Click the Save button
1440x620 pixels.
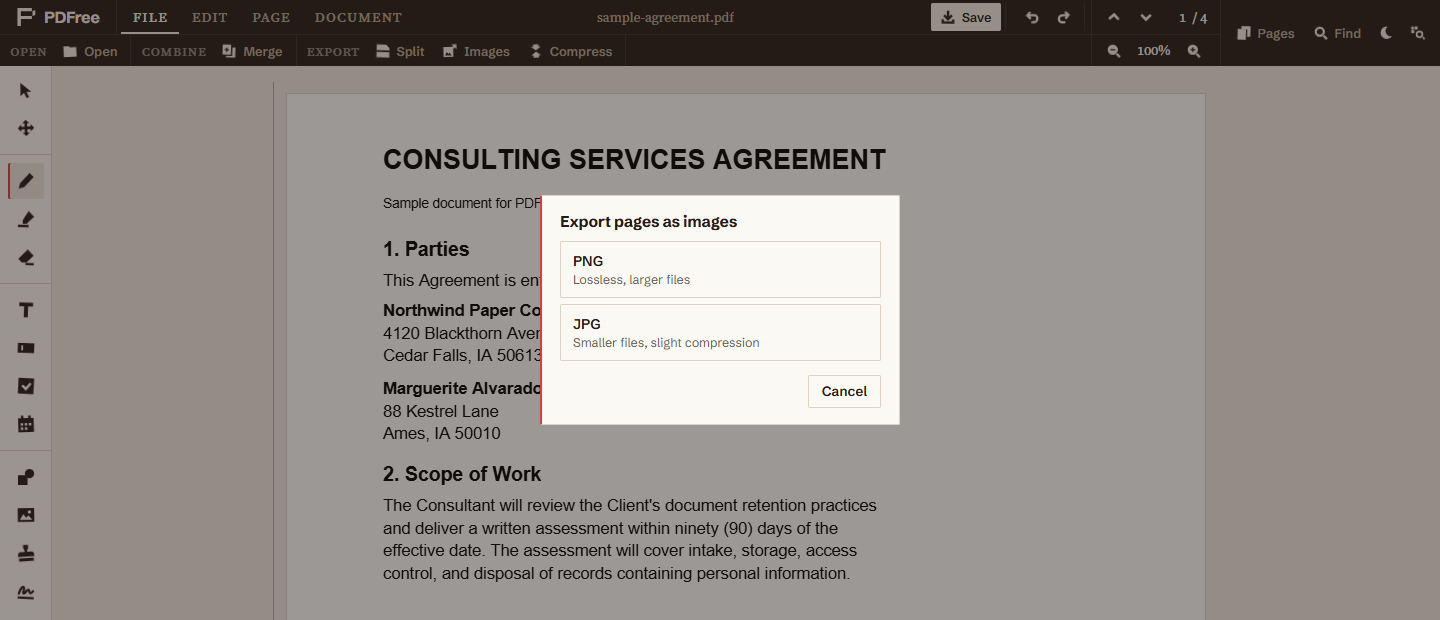966,17
